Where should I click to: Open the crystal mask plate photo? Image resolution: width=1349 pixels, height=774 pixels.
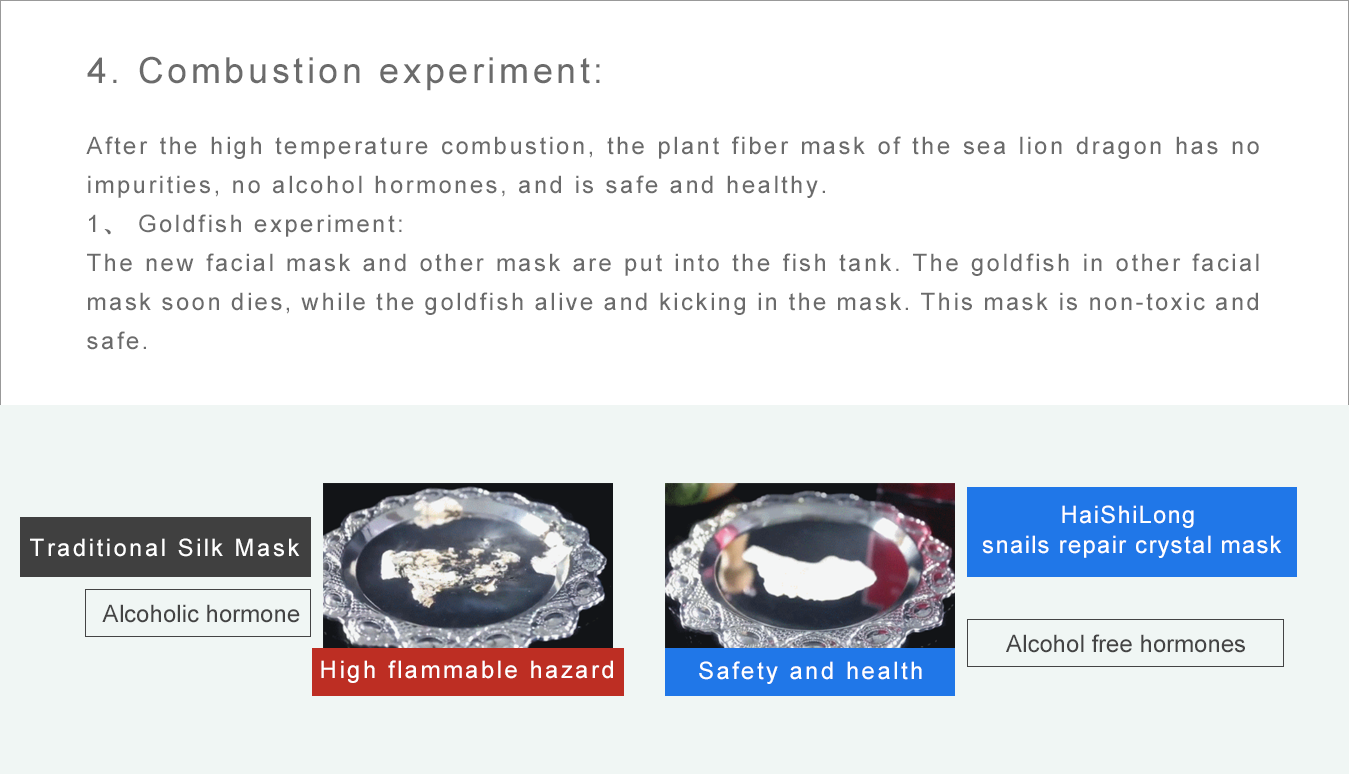tap(810, 566)
